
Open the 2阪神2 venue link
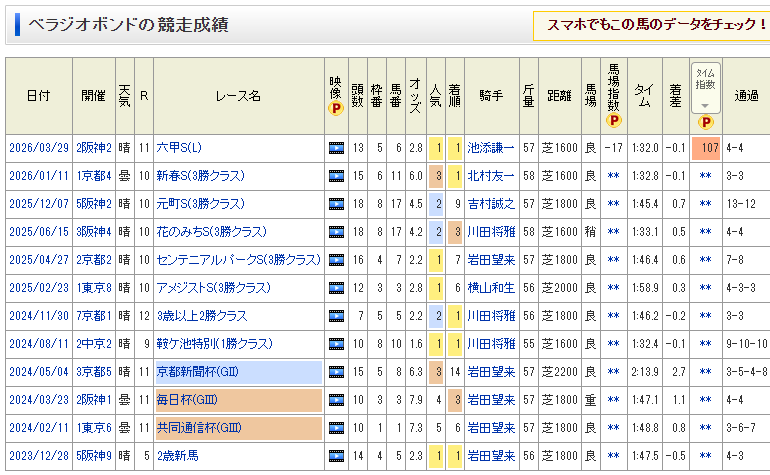point(93,148)
